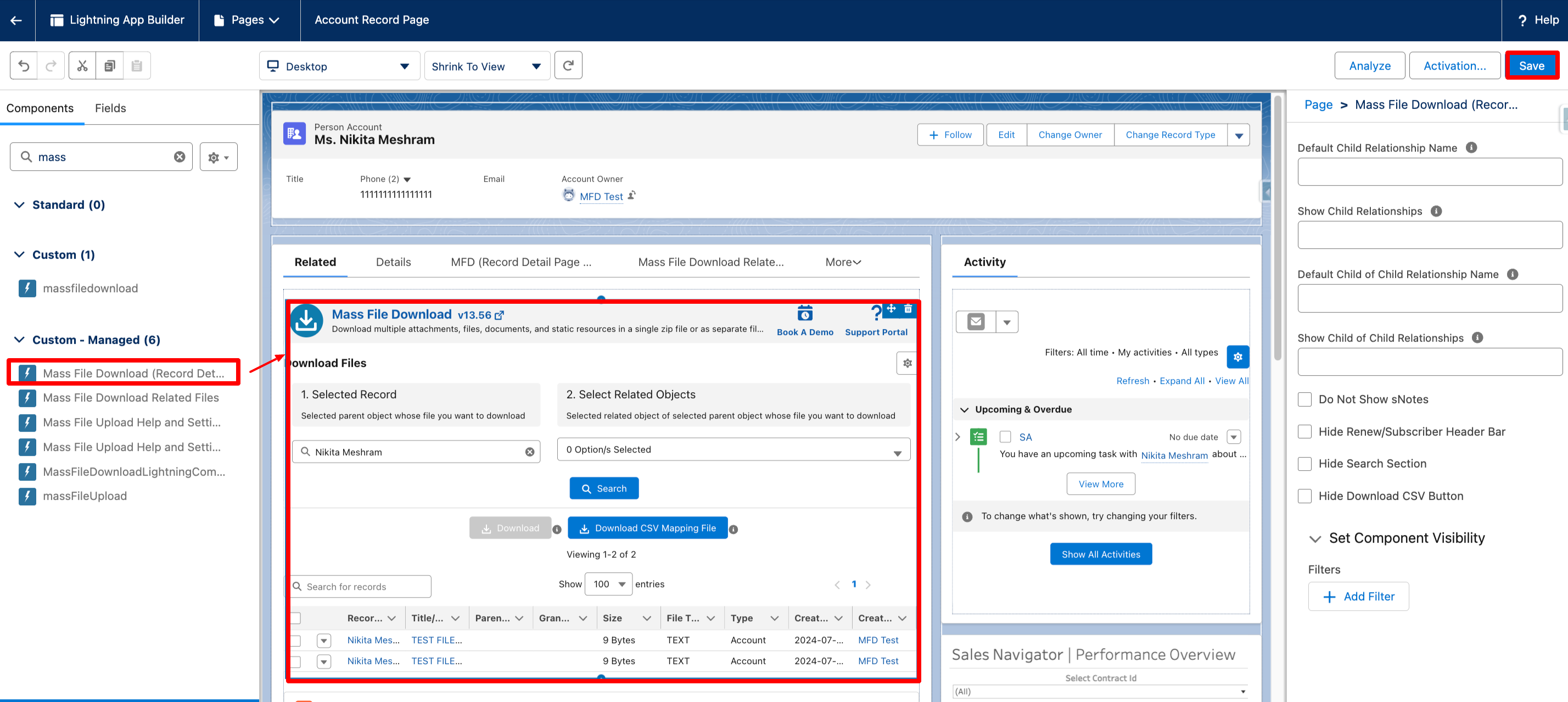
Task: Click the cut scissors icon
Action: pyautogui.click(x=82, y=66)
